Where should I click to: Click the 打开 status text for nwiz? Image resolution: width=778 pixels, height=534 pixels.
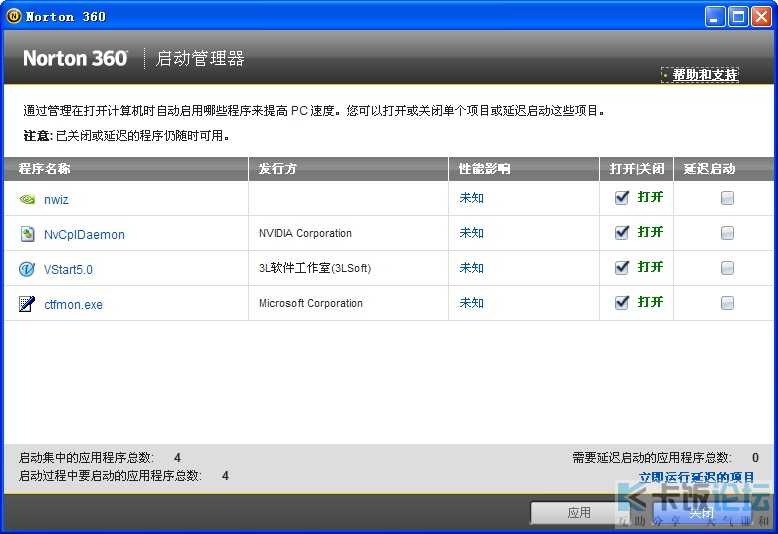pyautogui.click(x=650, y=197)
